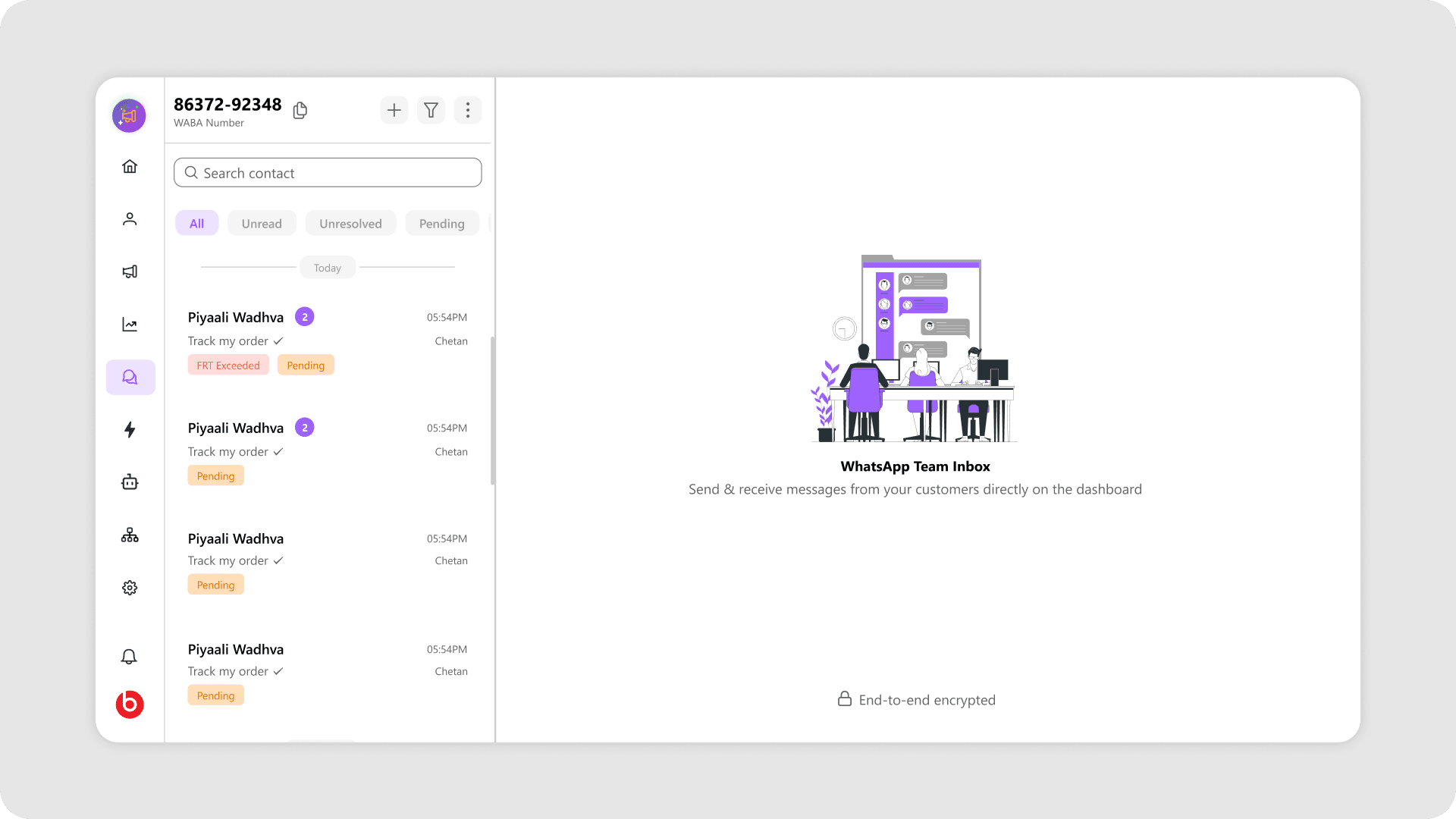Open the lightning bolt automation icon

(130, 430)
